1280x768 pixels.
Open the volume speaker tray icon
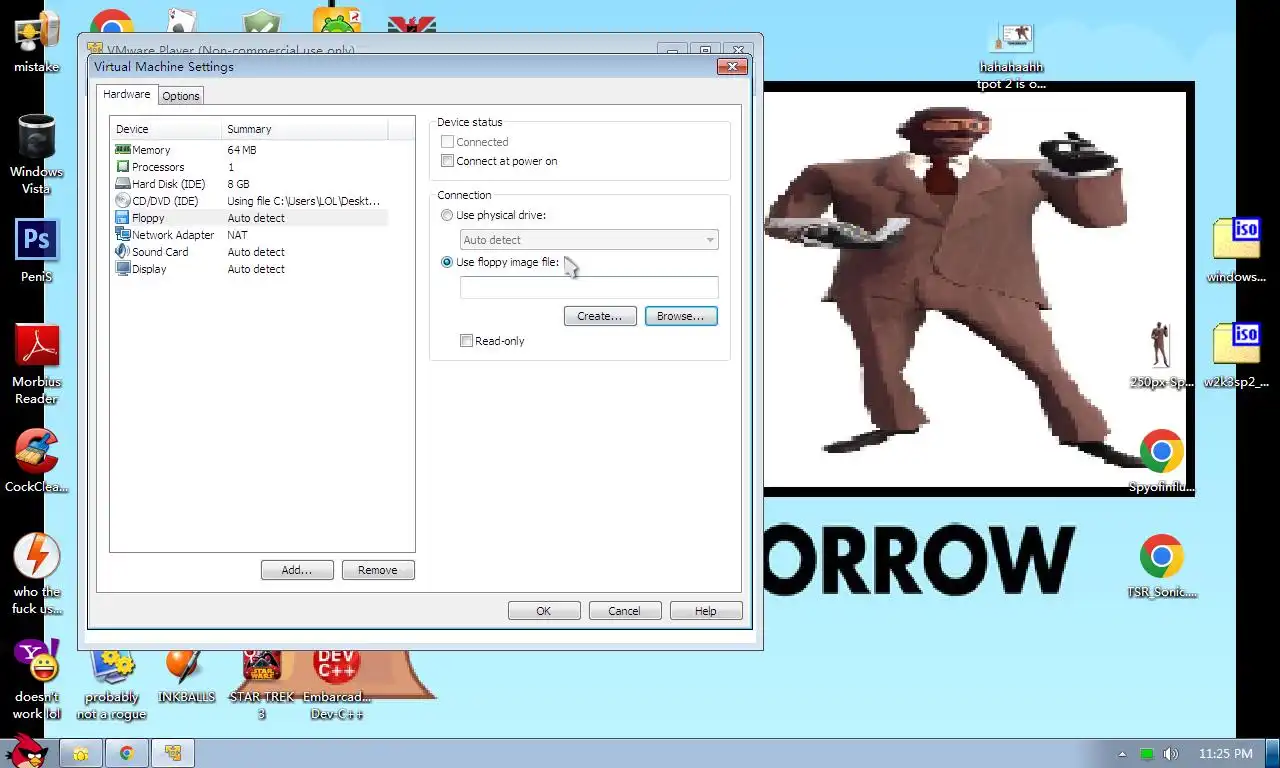click(x=1170, y=754)
